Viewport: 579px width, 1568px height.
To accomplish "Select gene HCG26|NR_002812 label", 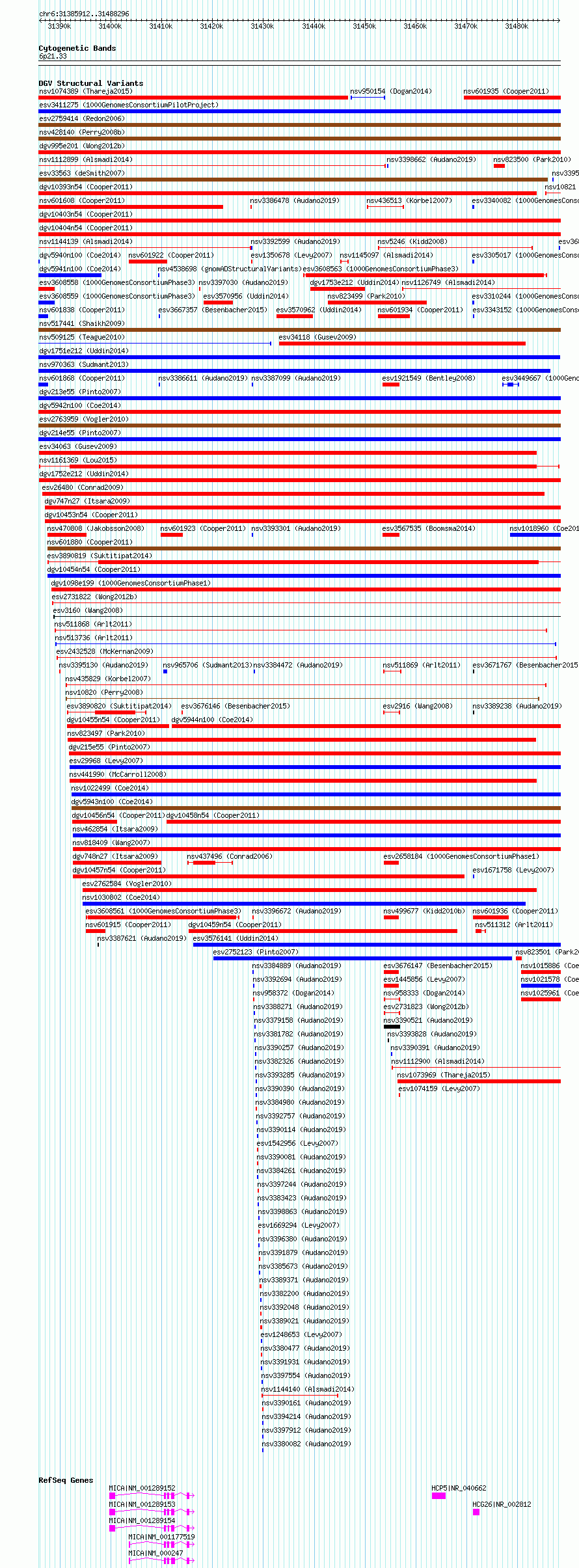I will 502,1504.
